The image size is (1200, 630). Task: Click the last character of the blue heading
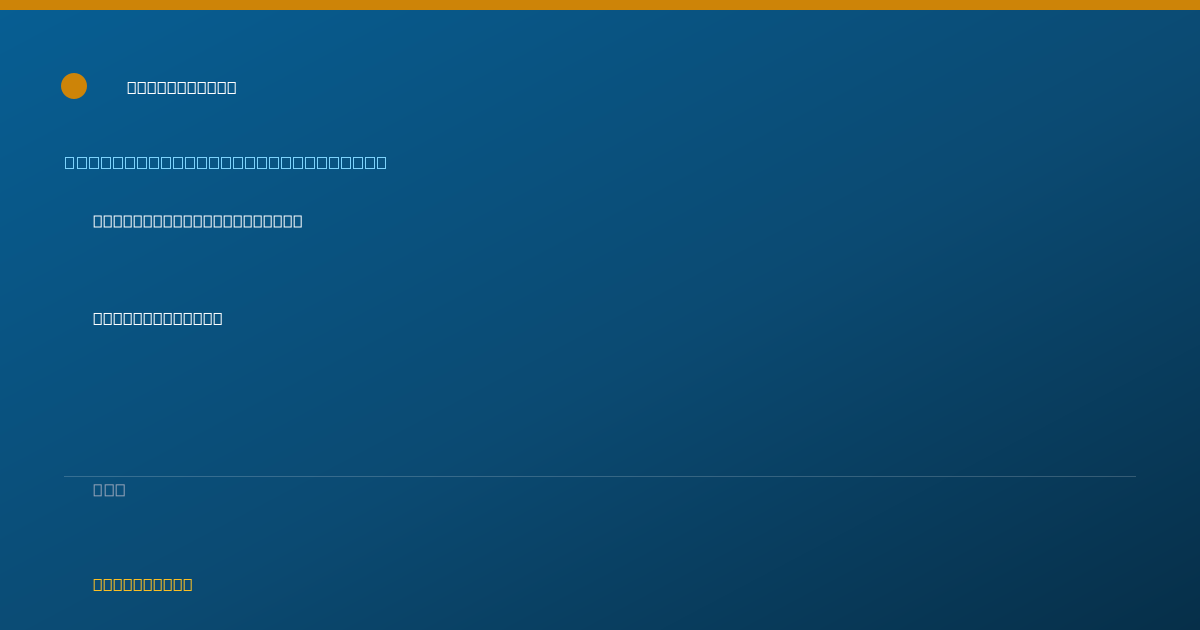pos(382,162)
